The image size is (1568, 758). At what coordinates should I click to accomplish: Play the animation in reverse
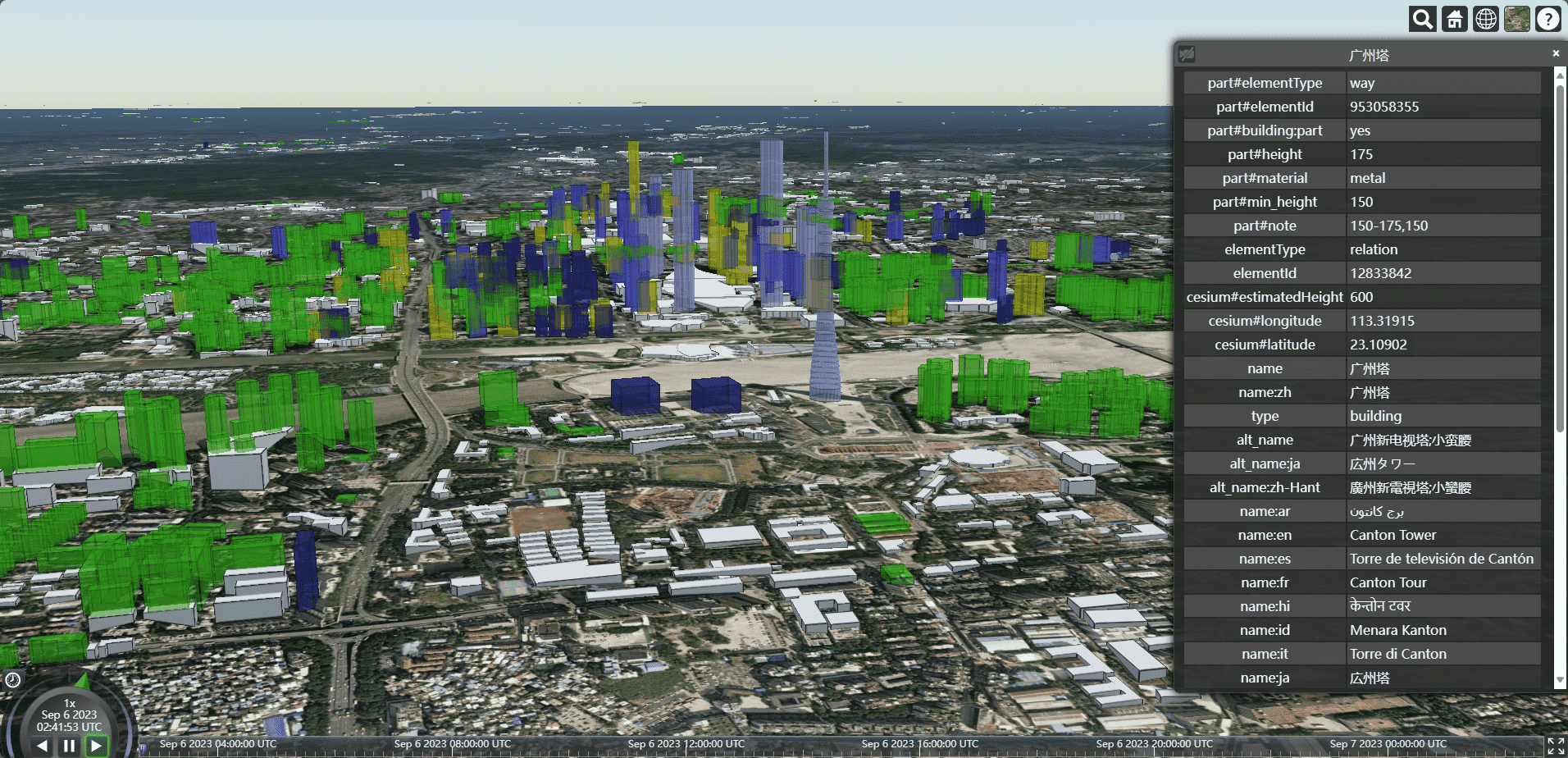click(43, 746)
